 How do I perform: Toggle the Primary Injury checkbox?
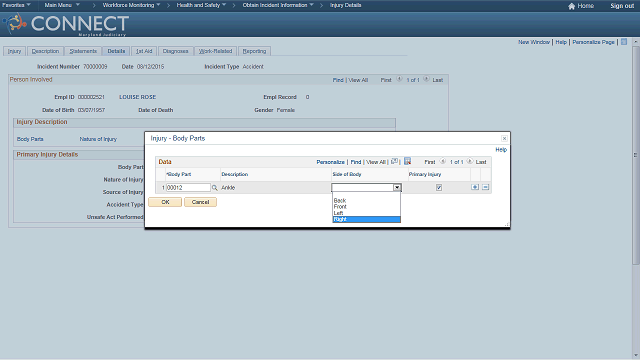[439, 188]
